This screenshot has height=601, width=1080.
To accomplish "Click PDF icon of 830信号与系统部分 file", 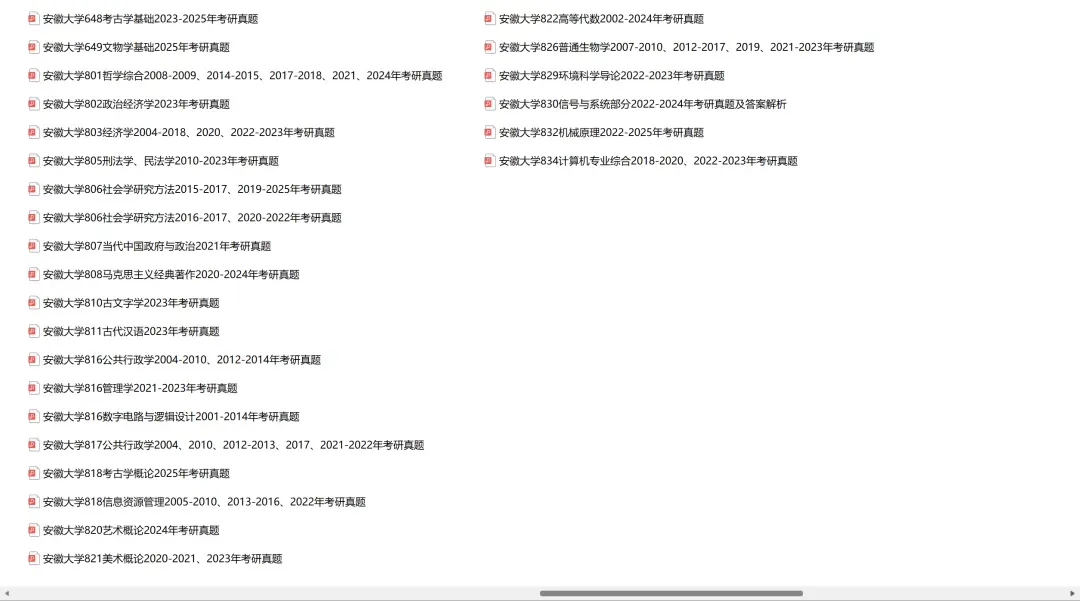I will click(x=489, y=104).
